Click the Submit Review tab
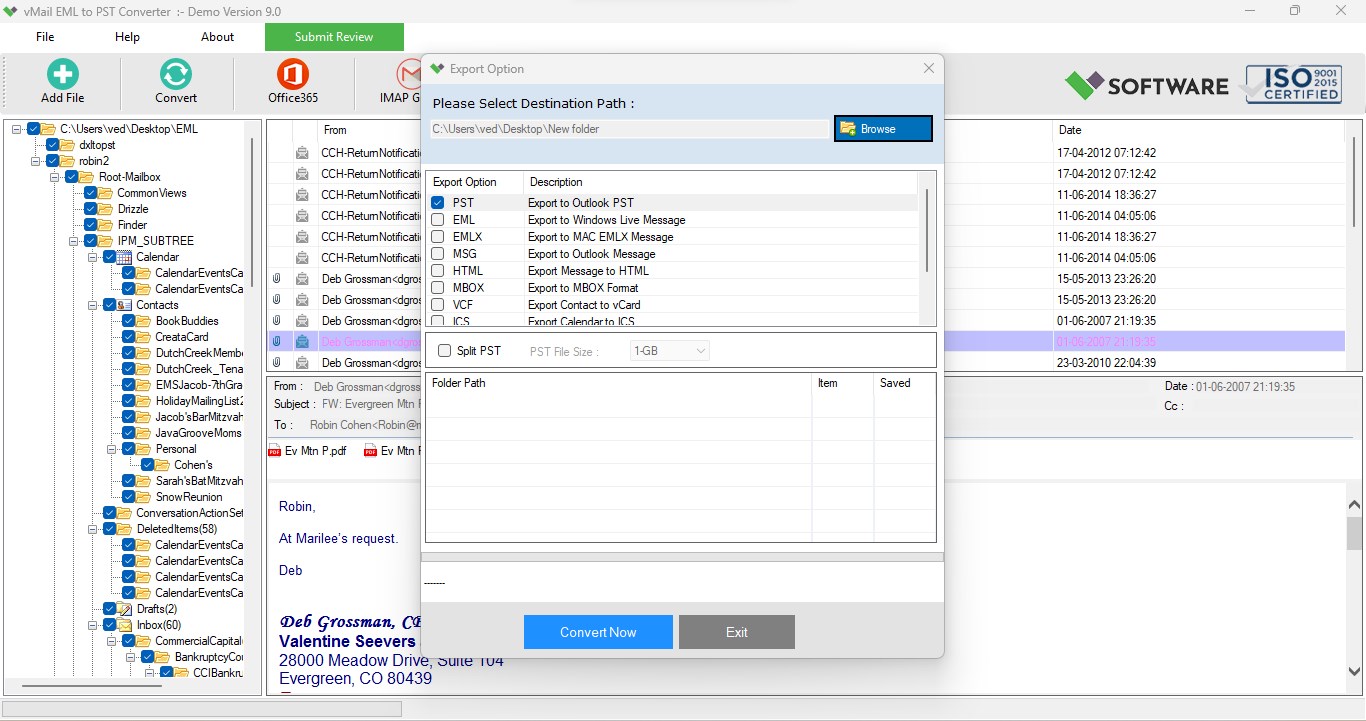The height and width of the screenshot is (721, 1366). click(334, 37)
